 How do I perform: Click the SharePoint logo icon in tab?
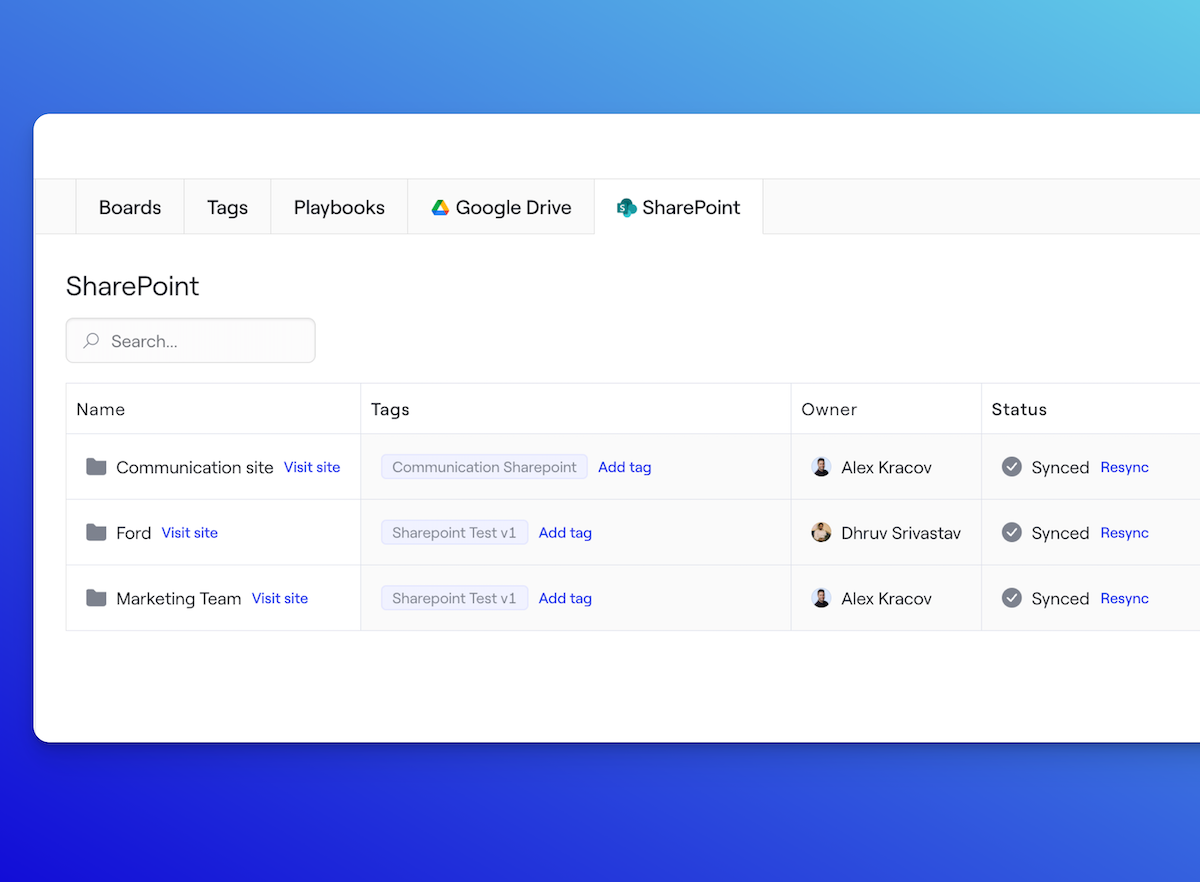(x=627, y=208)
